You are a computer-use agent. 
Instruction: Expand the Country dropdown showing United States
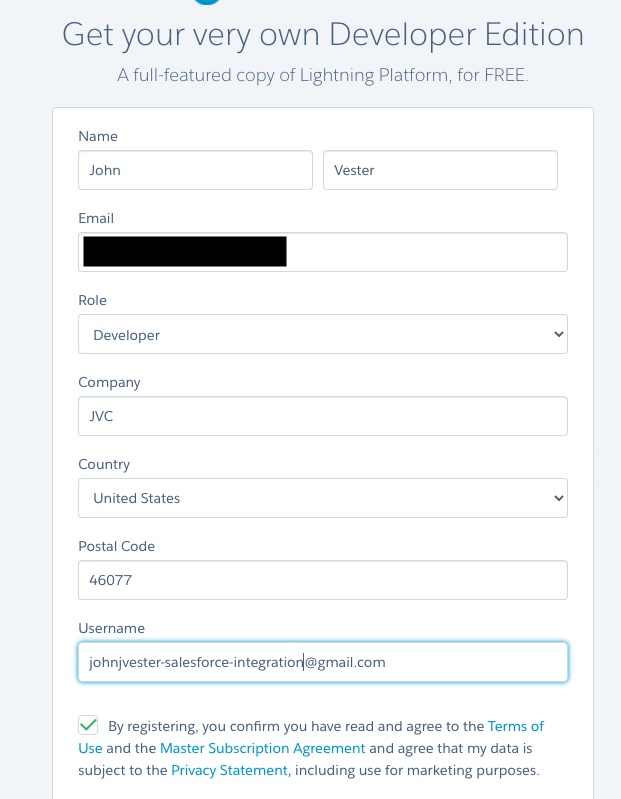tap(322, 498)
